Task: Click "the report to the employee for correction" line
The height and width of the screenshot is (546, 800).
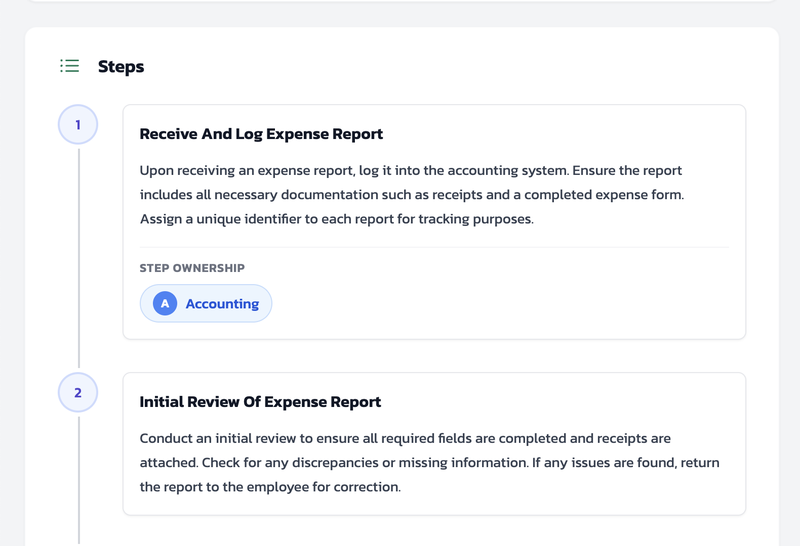Action: pos(270,487)
